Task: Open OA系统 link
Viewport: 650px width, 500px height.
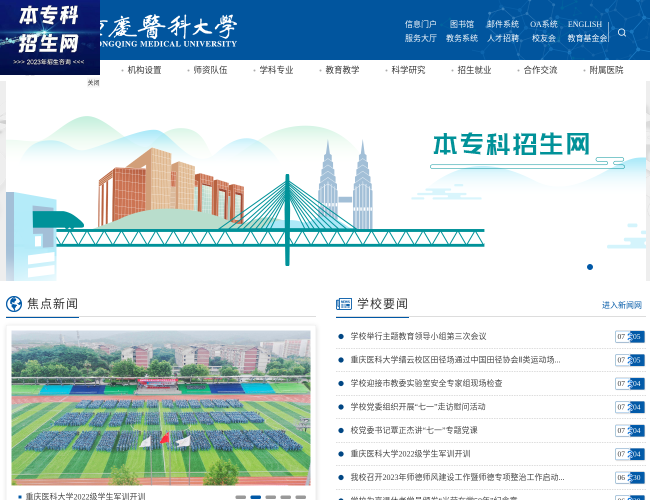Action: coord(543,24)
